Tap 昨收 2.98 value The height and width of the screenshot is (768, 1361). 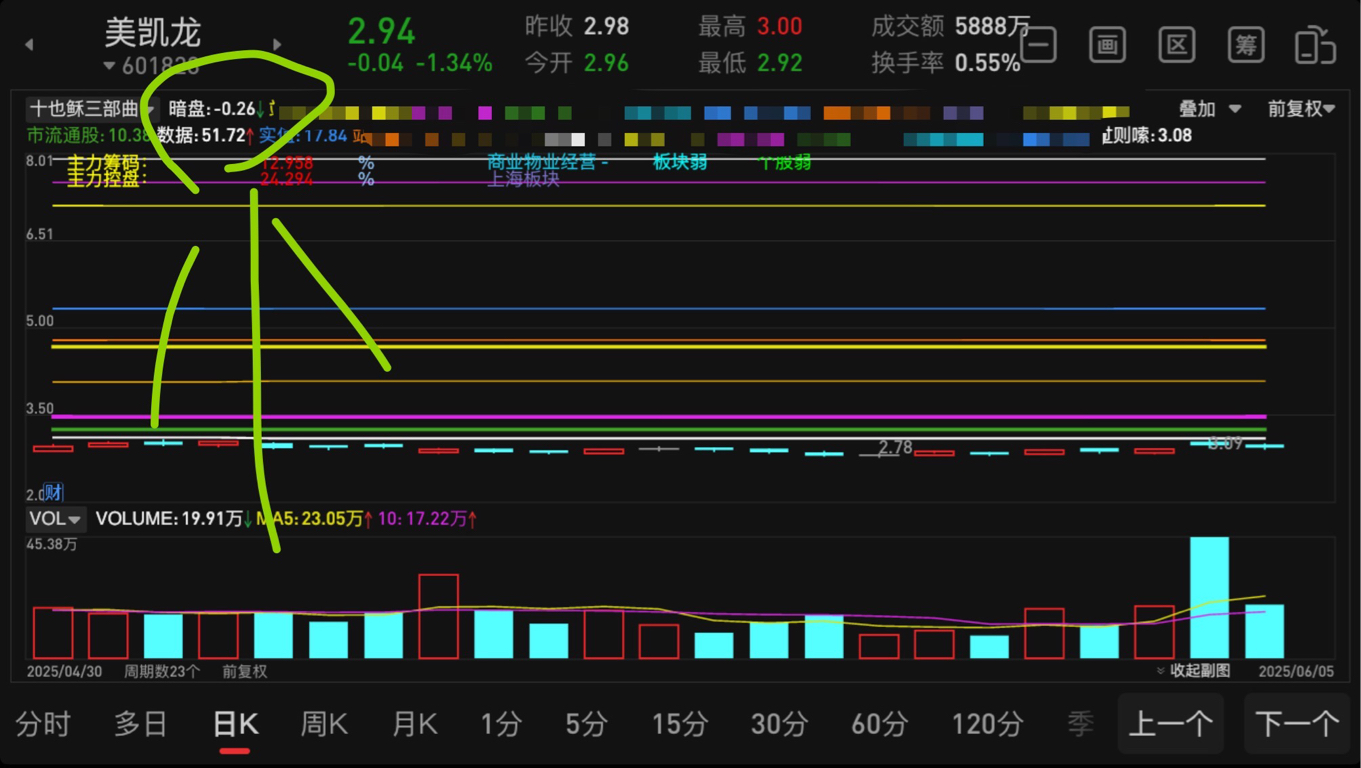pos(607,26)
